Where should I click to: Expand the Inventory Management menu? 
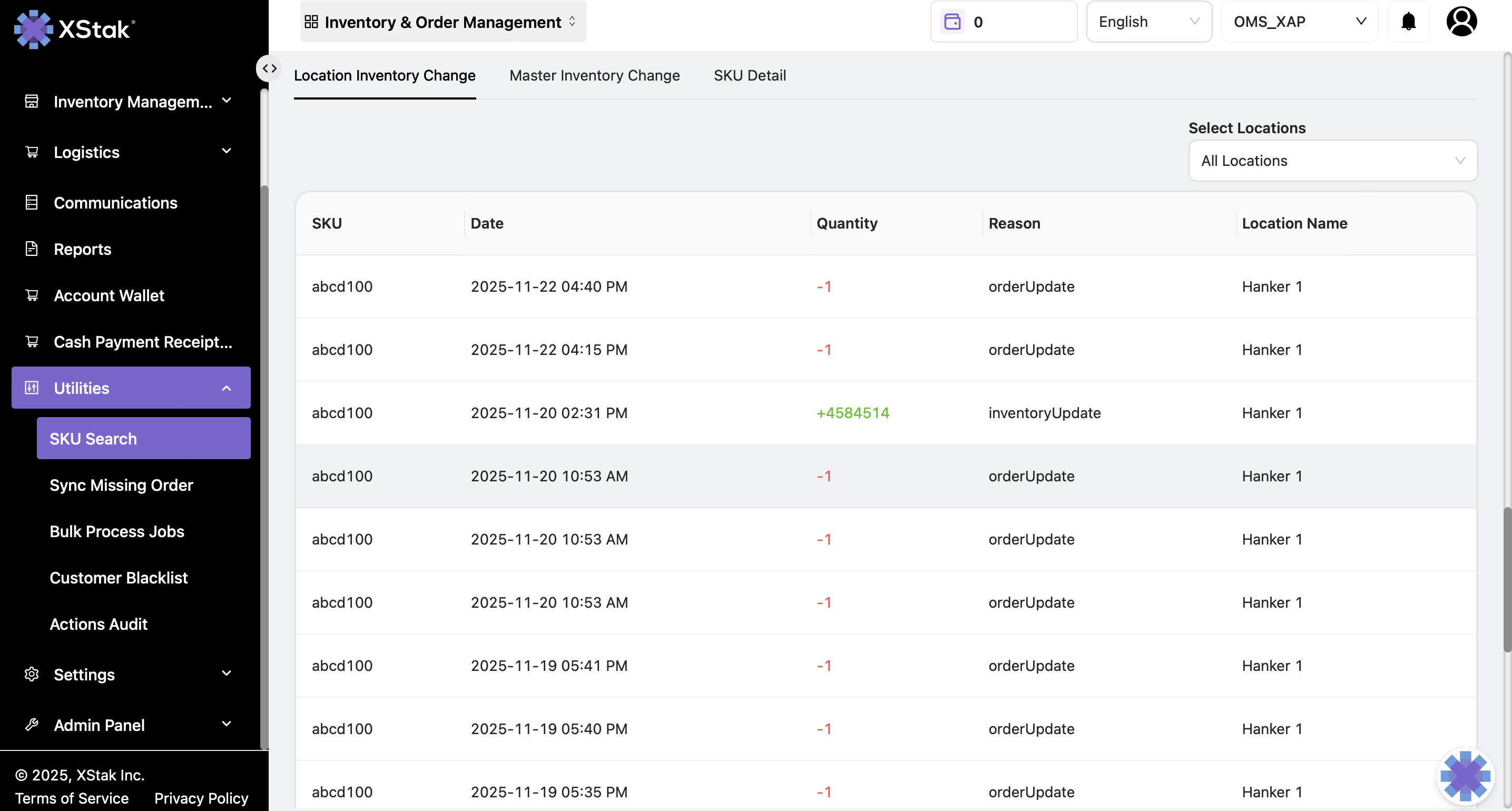[x=132, y=102]
